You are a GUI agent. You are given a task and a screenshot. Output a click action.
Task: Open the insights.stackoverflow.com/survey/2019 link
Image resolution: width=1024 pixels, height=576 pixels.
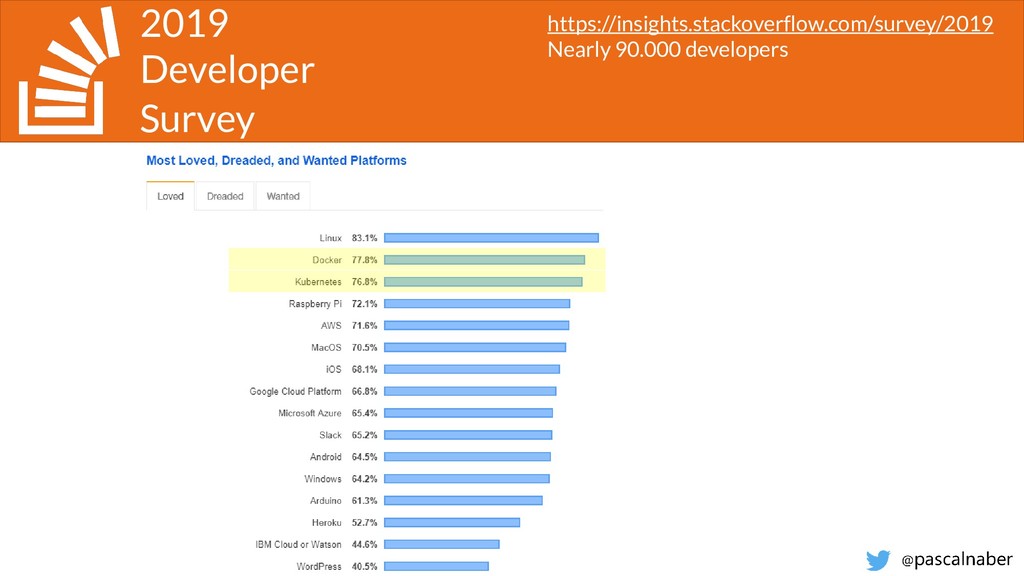pos(770,24)
